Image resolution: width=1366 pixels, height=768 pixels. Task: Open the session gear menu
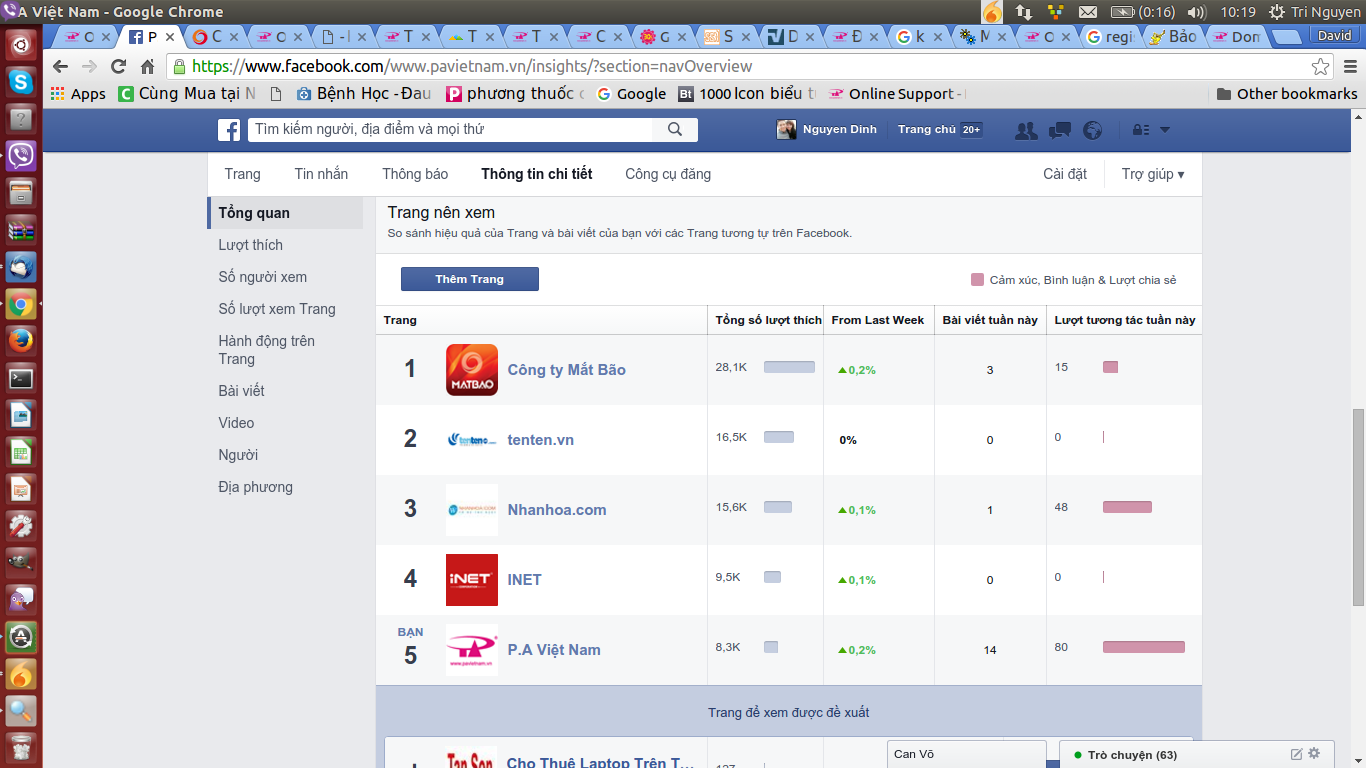point(1277,12)
